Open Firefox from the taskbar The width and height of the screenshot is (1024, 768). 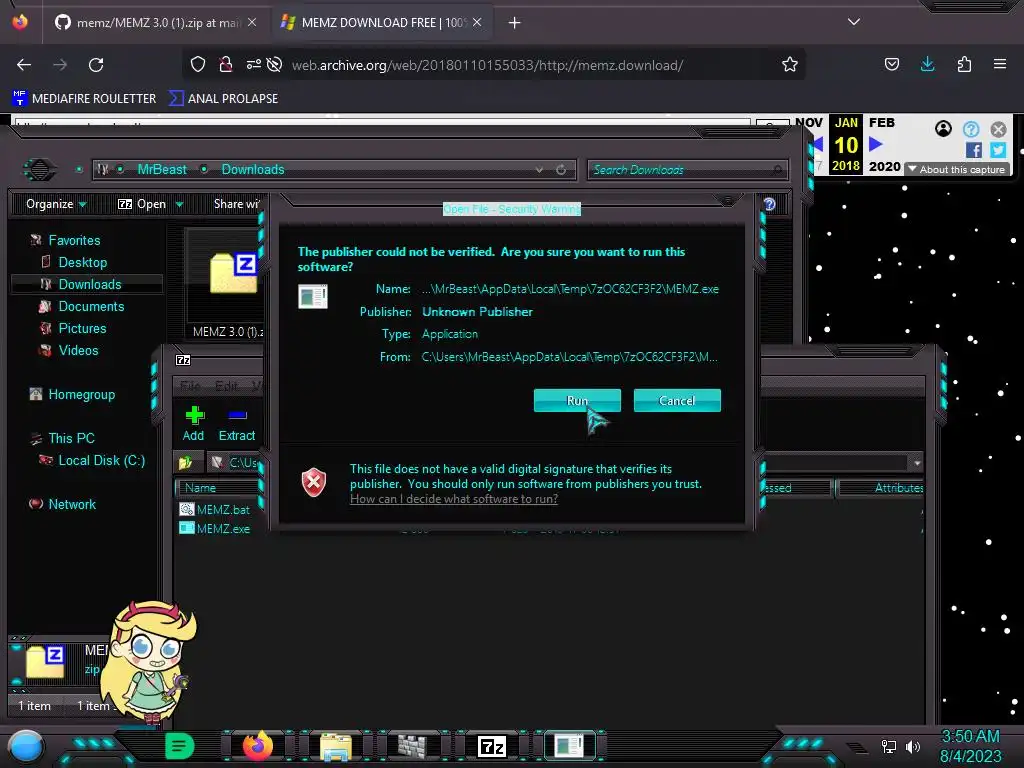click(257, 746)
